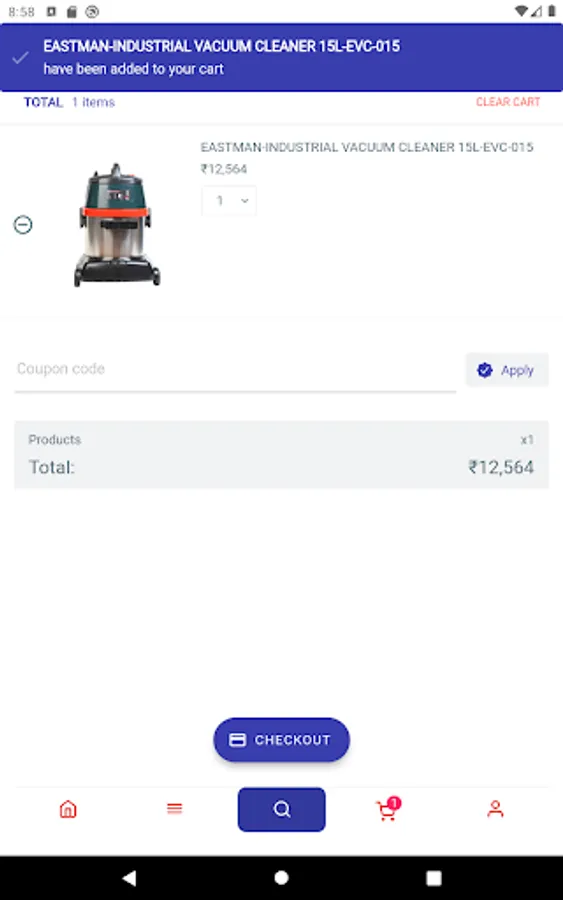Expand the quantity dropdown showing 1
The image size is (563, 900).
click(229, 200)
